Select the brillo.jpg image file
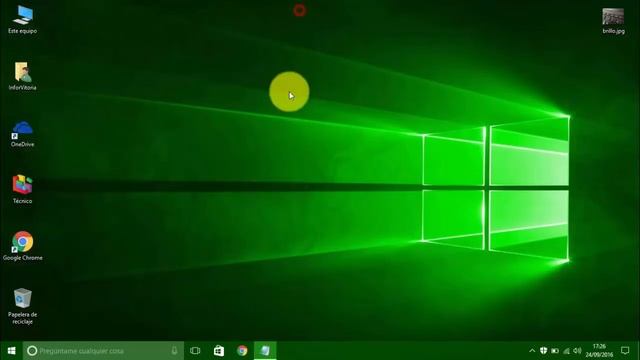The image size is (640, 360). pyautogui.click(x=613, y=20)
